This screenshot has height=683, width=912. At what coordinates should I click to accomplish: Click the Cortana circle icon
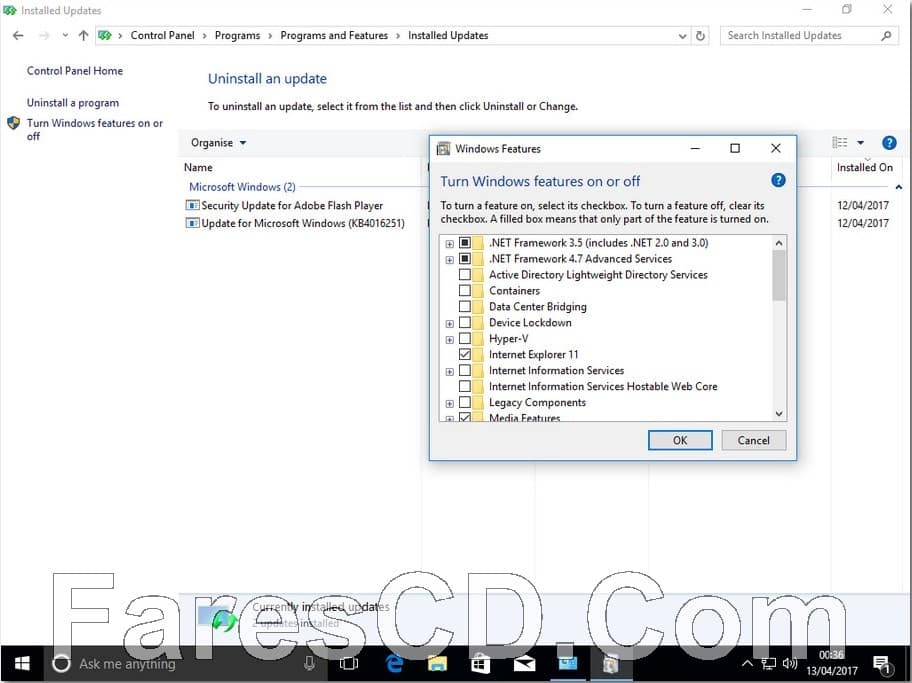(x=61, y=664)
